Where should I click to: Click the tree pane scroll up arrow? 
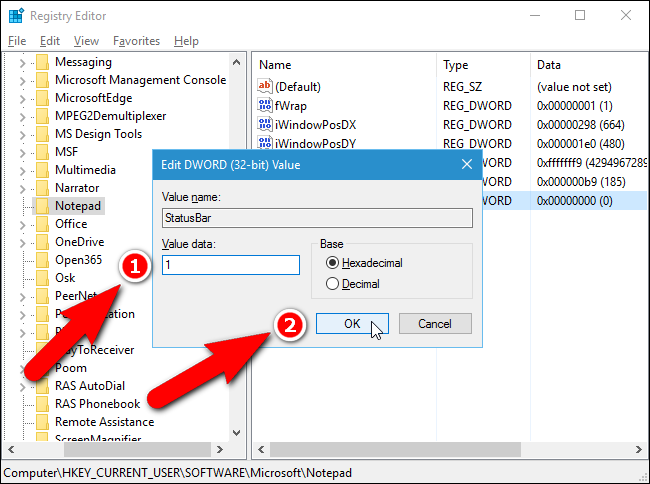237,63
